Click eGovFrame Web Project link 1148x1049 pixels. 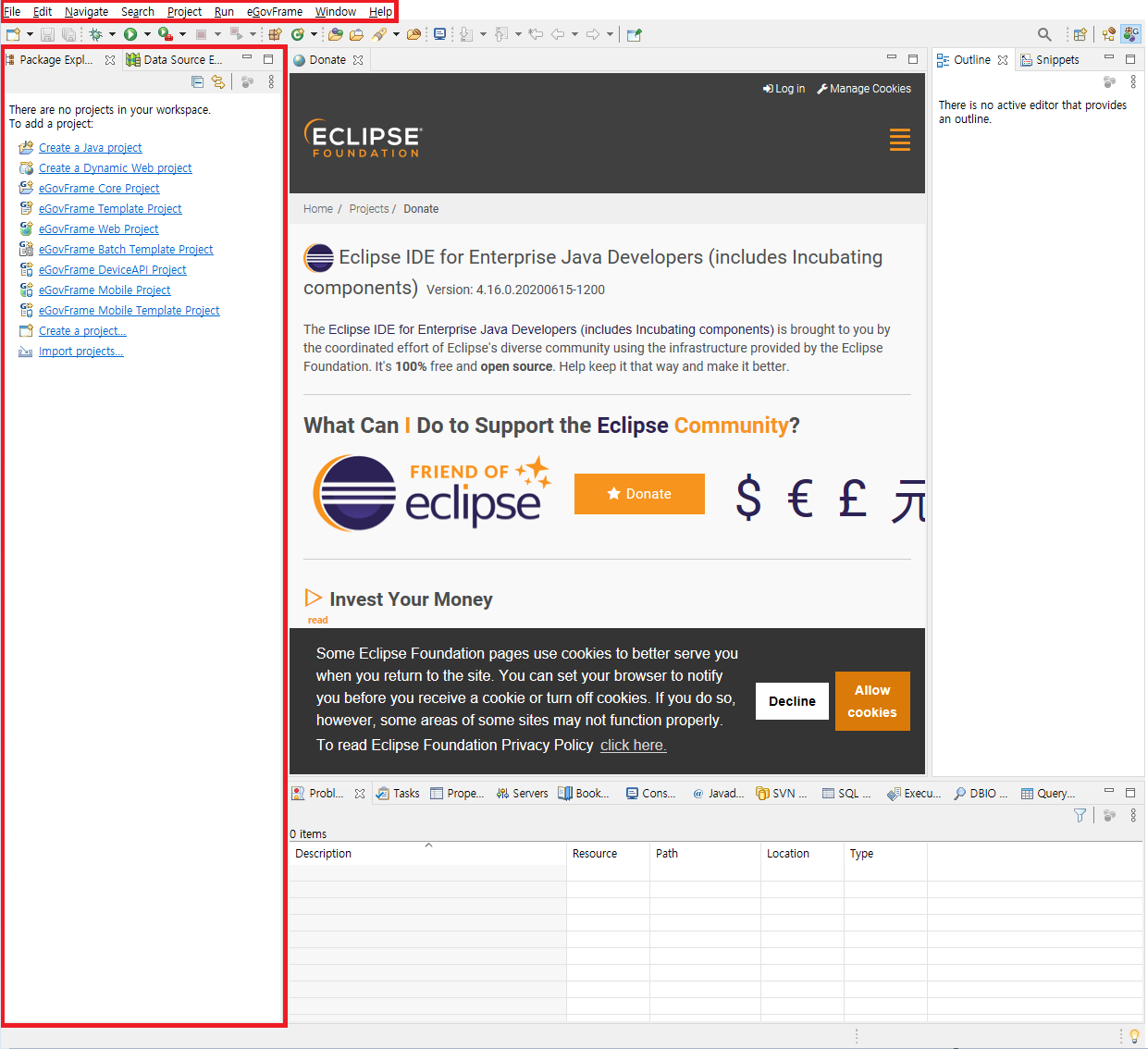(98, 229)
